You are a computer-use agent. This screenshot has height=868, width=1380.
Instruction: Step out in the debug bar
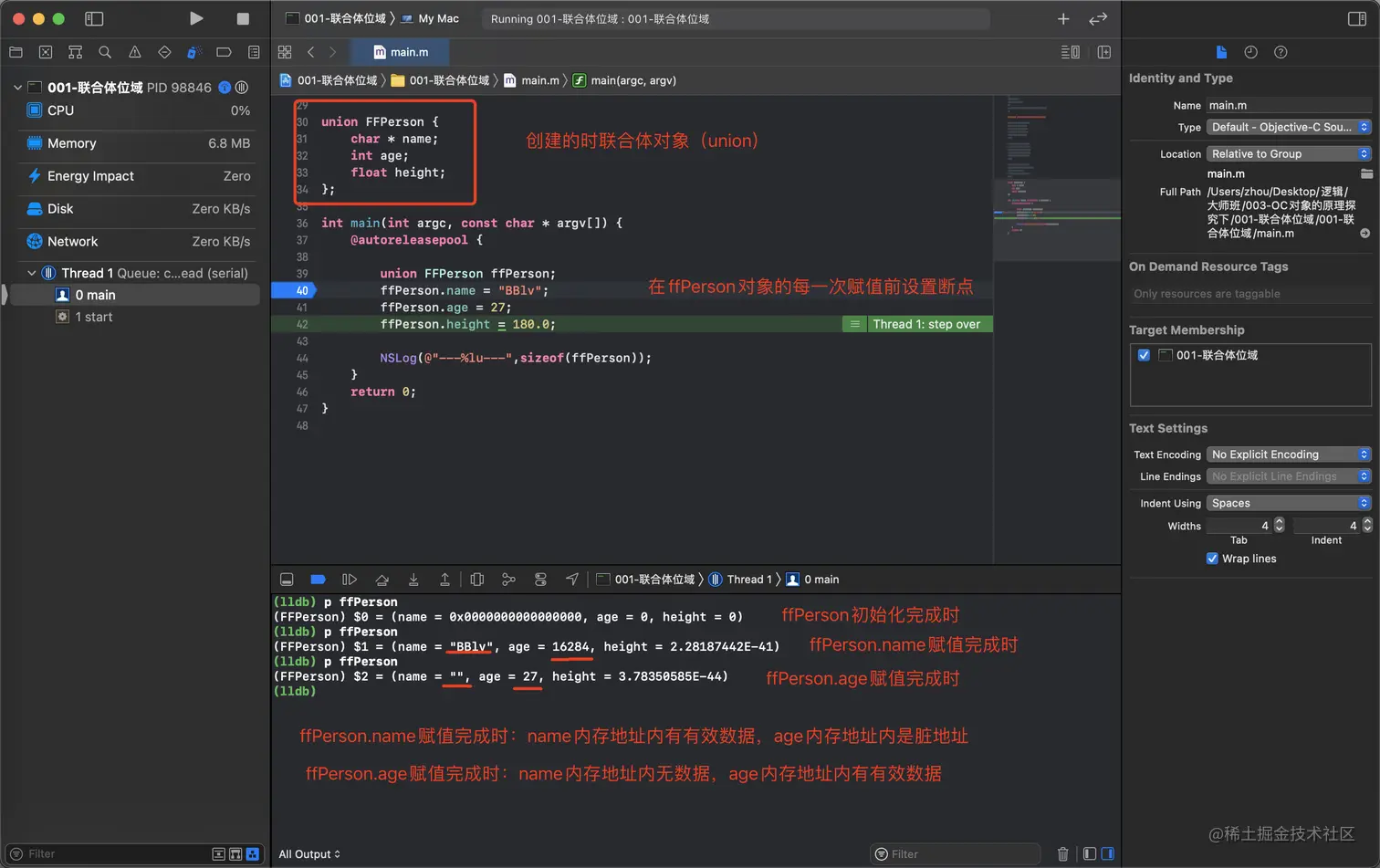444,580
